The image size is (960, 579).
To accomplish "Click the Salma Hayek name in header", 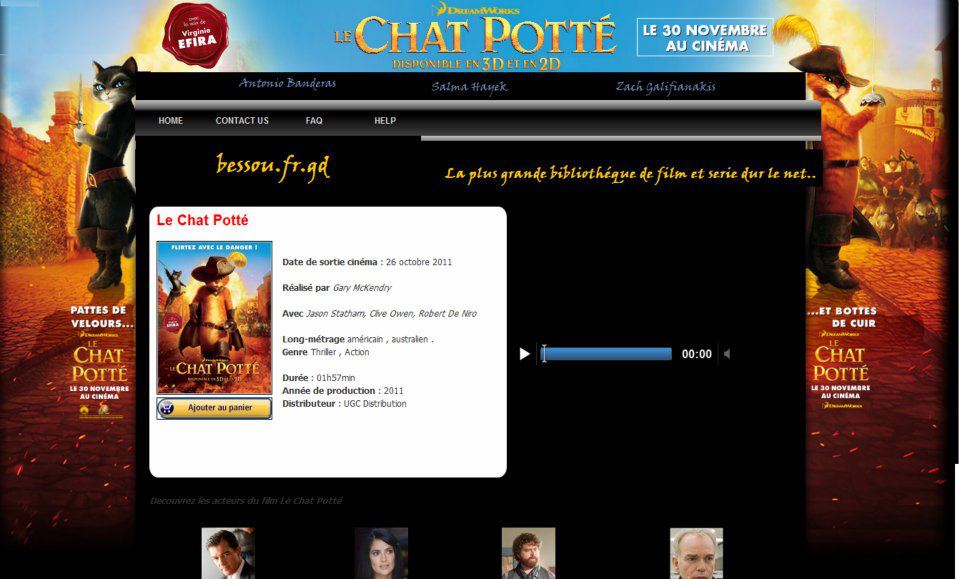I will click(469, 87).
